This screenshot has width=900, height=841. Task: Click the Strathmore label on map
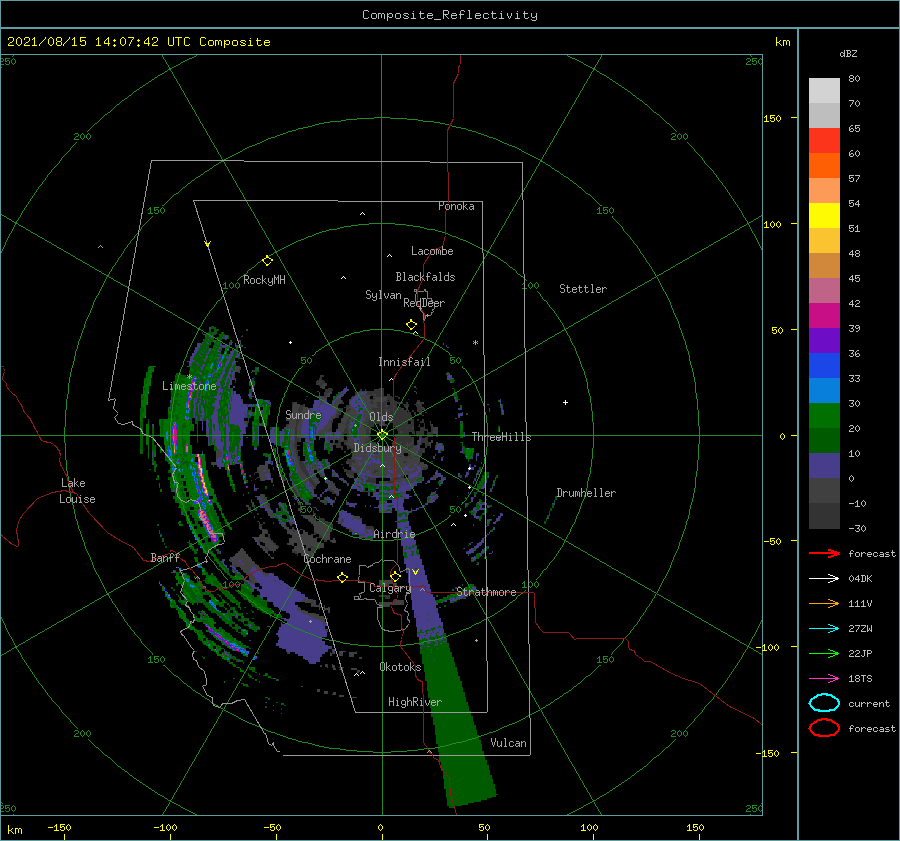click(x=486, y=592)
